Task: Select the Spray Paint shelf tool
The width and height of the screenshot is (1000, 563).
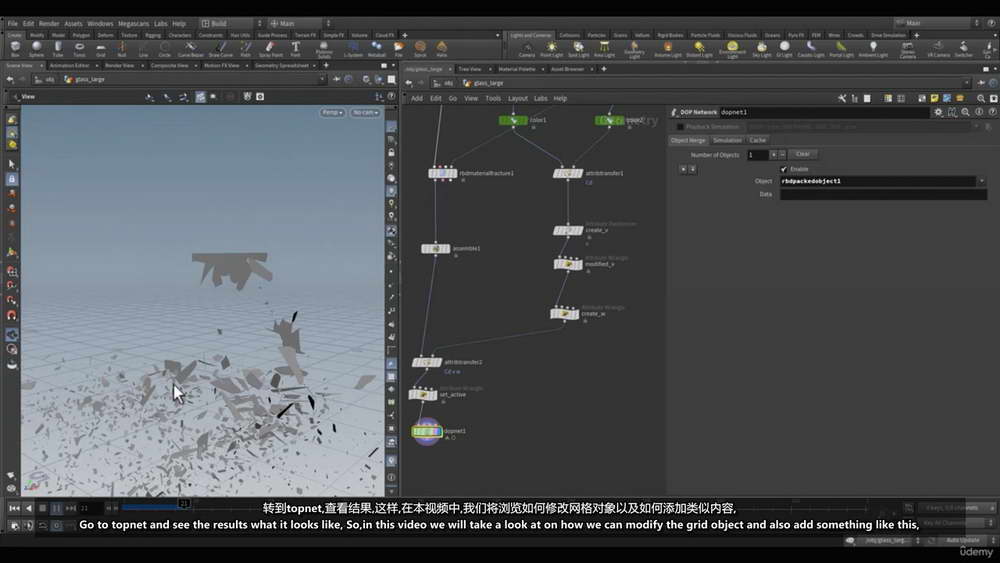Action: click(x=270, y=49)
